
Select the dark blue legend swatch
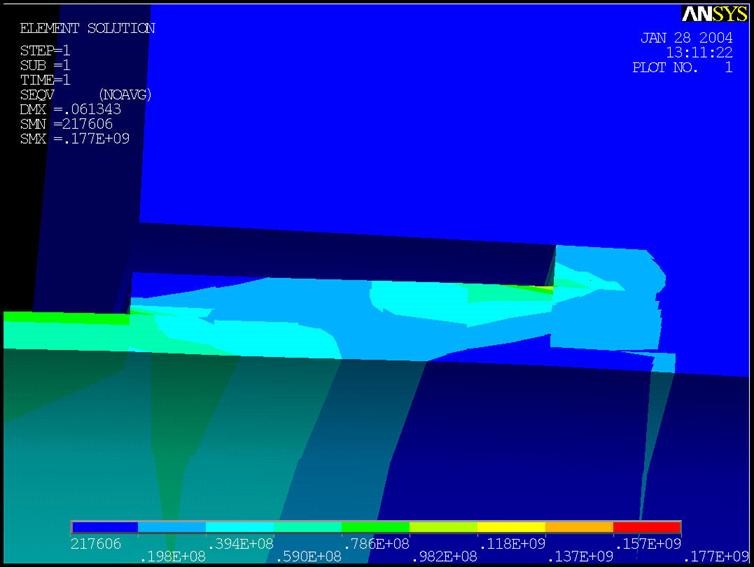(x=105, y=527)
